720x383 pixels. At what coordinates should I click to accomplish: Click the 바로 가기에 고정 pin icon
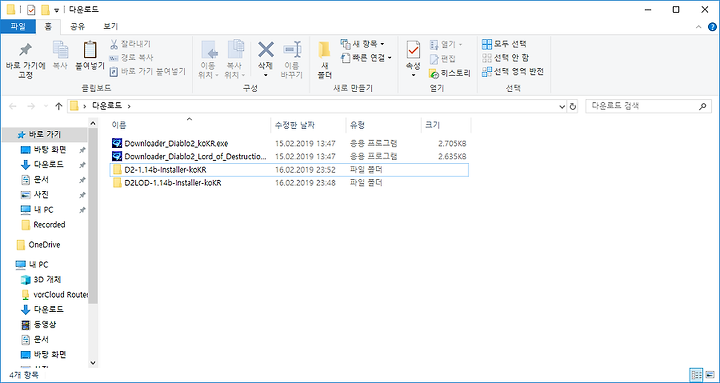tap(25, 50)
